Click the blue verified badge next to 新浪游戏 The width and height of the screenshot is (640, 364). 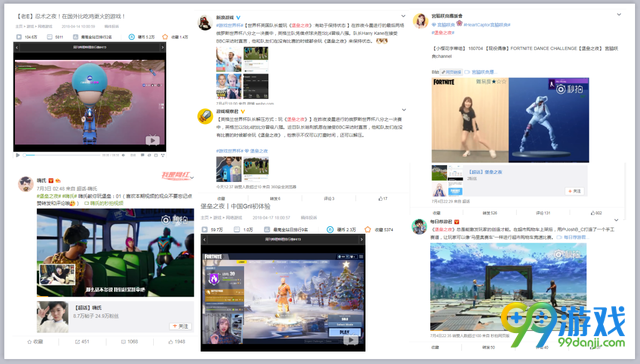click(x=238, y=18)
